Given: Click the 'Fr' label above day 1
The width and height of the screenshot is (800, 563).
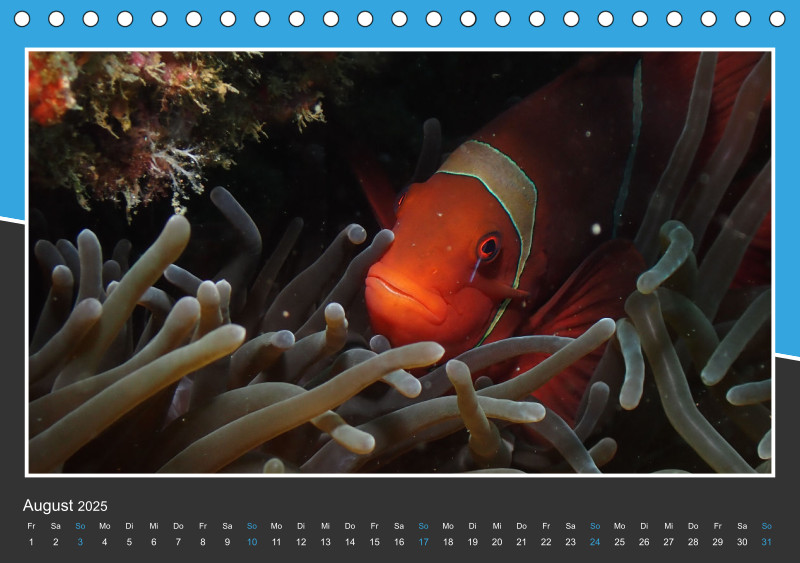Looking at the screenshot, I should [31, 526].
